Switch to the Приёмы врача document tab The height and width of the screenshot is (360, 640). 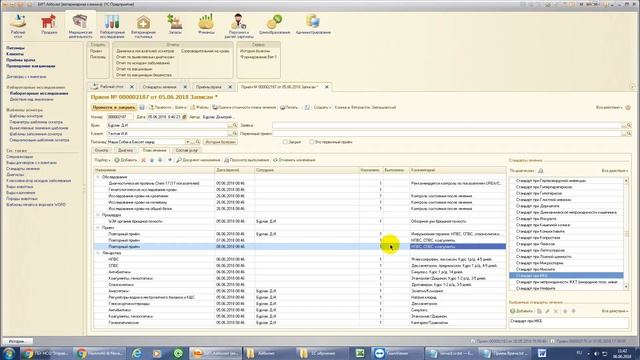209,87
